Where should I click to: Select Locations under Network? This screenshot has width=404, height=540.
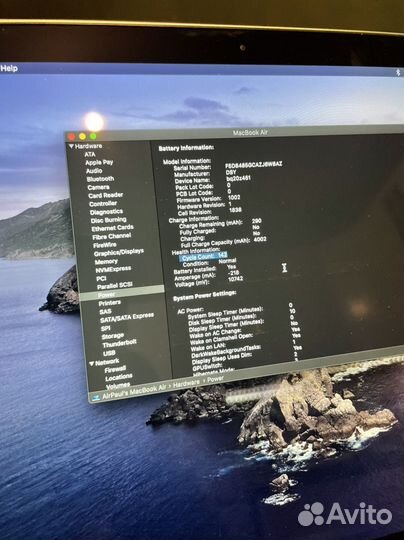click(118, 378)
